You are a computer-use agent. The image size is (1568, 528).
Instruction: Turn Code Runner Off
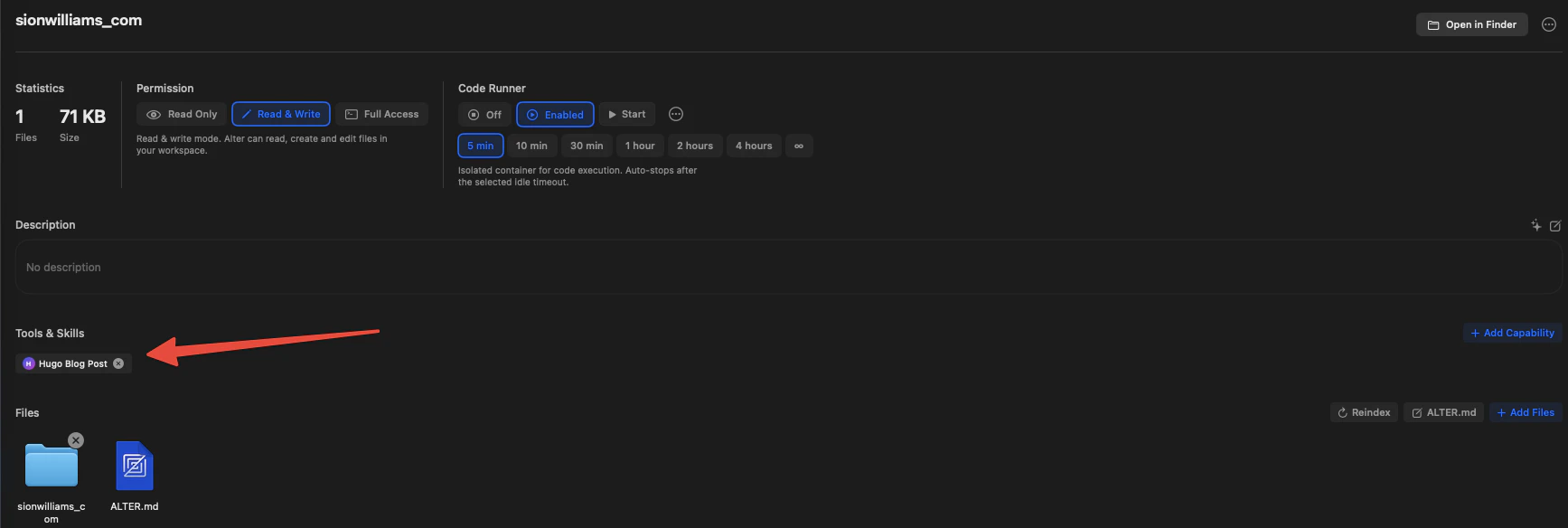[x=484, y=115]
